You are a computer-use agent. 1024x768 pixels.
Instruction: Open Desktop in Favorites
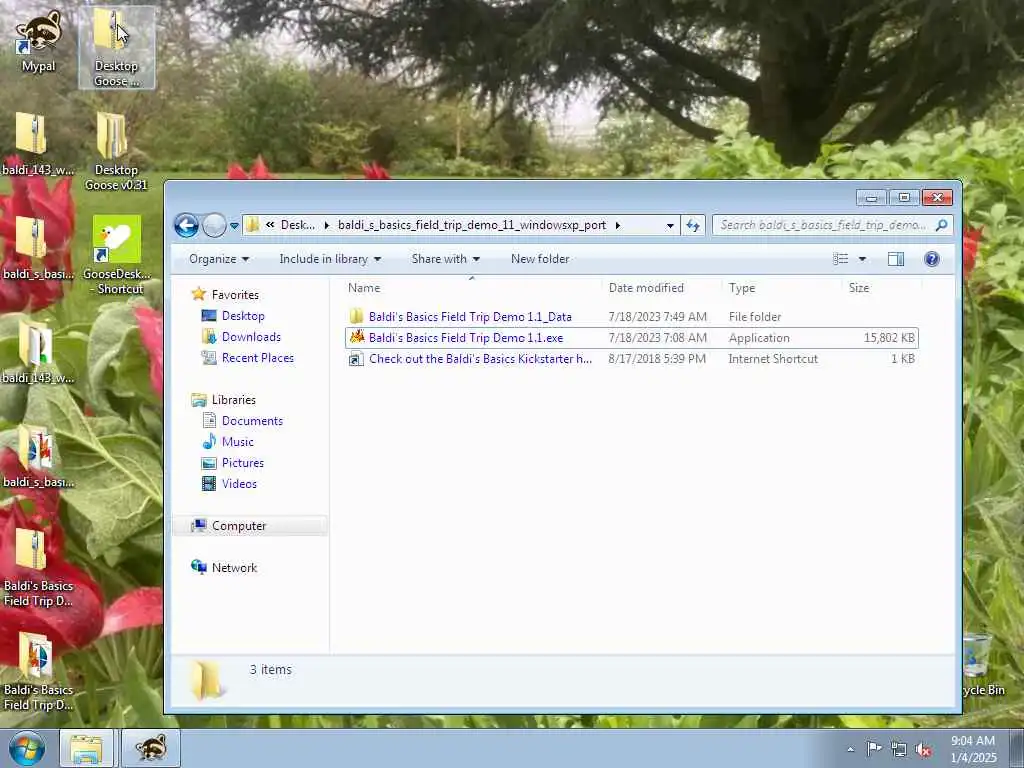(233, 316)
